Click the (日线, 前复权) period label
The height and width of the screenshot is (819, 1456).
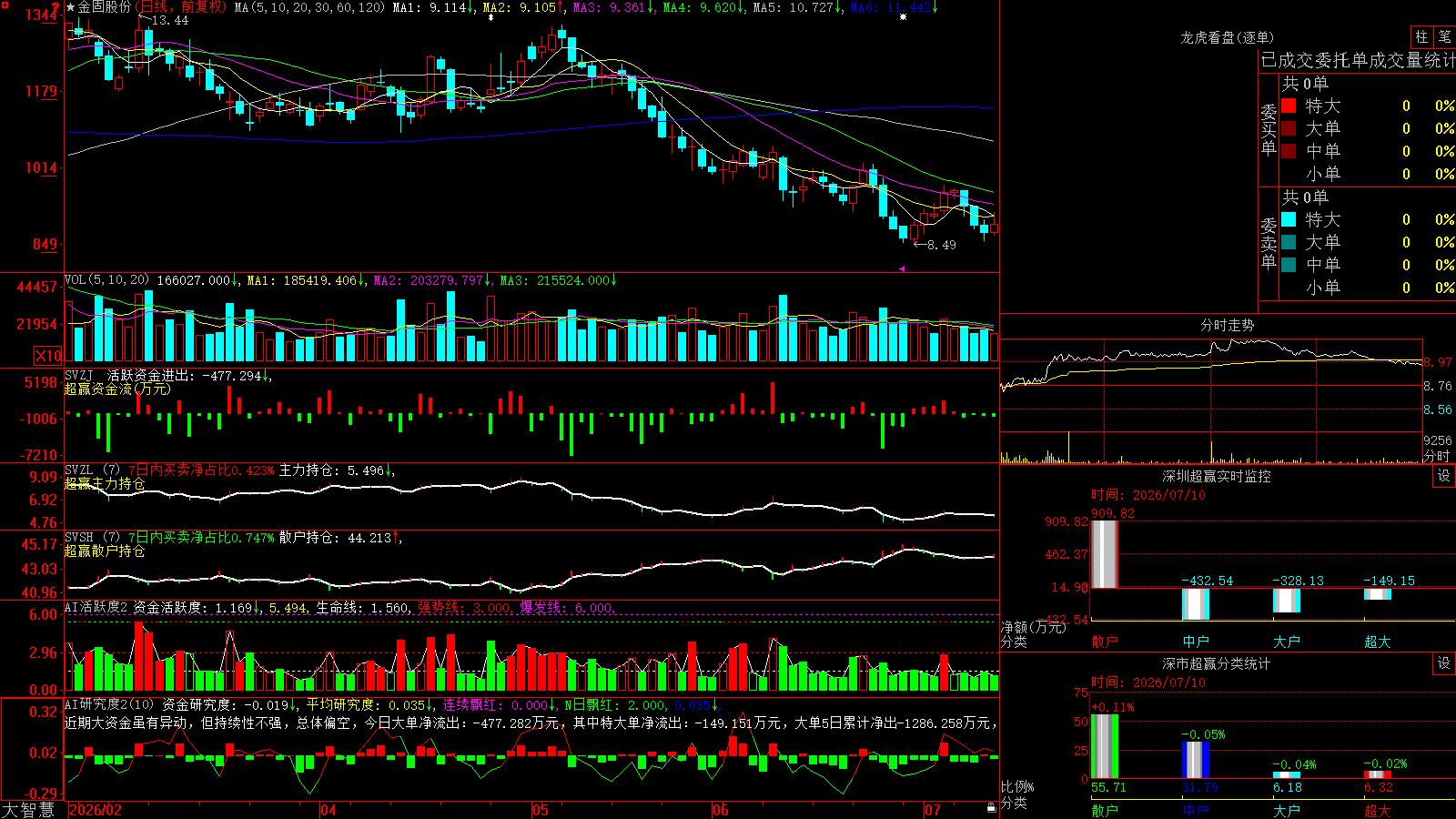pos(180,7)
